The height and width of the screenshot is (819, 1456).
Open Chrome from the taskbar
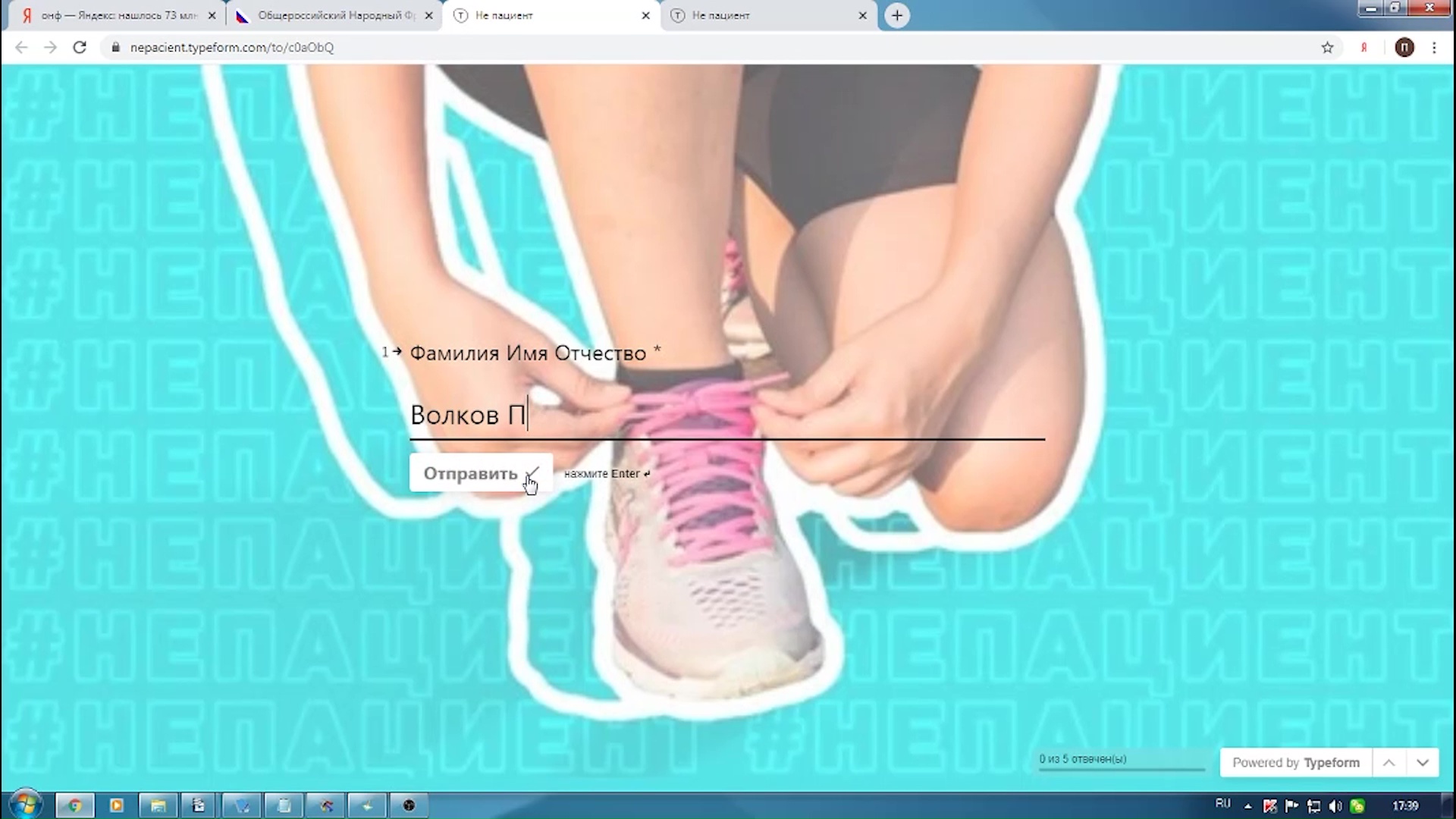74,805
